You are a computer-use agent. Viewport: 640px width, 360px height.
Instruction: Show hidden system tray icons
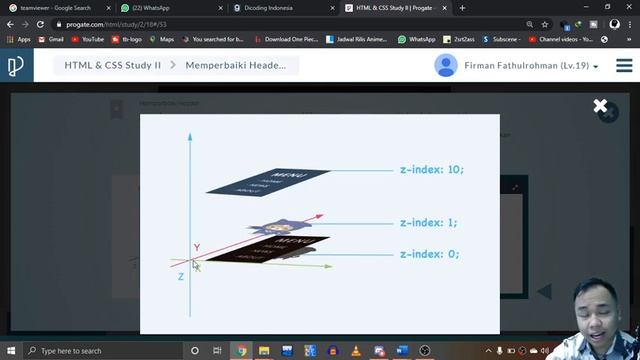point(488,351)
